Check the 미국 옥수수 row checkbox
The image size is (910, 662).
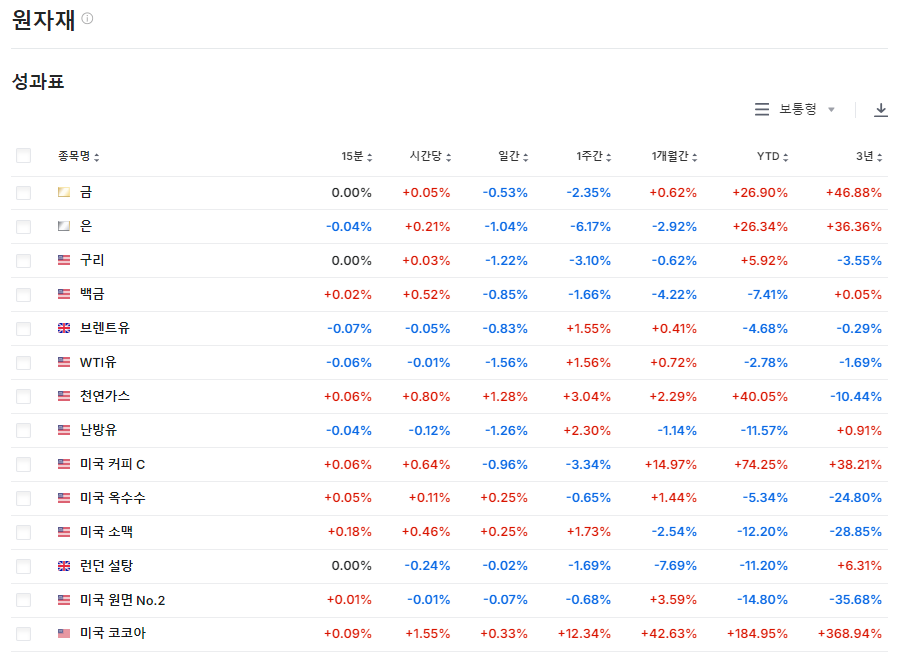[x=23, y=498]
